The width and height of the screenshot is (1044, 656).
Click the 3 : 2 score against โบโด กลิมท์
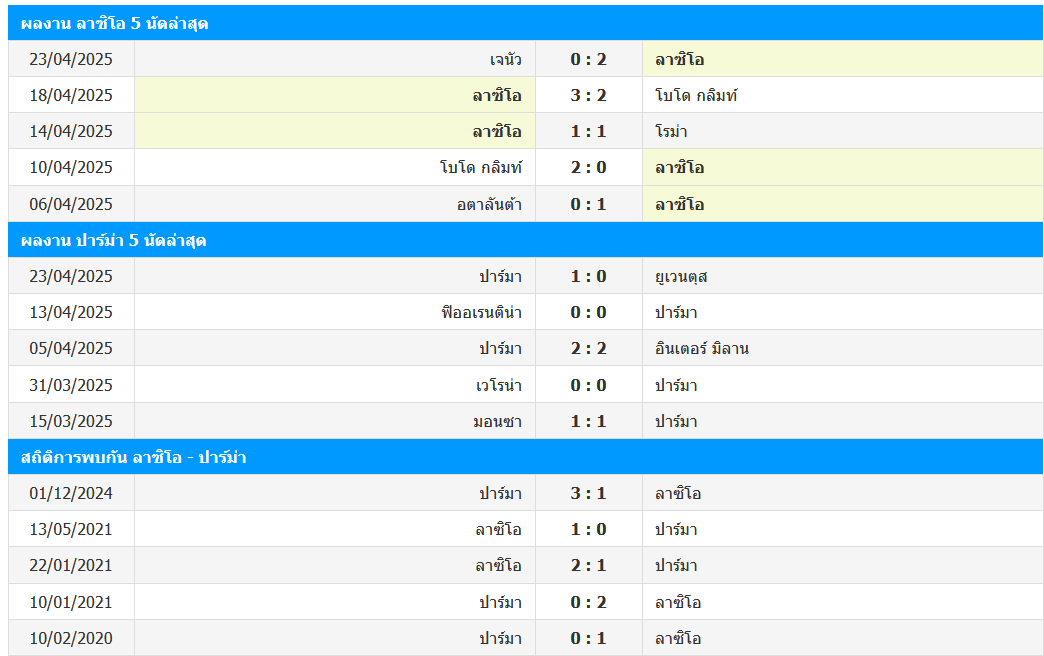coord(588,95)
